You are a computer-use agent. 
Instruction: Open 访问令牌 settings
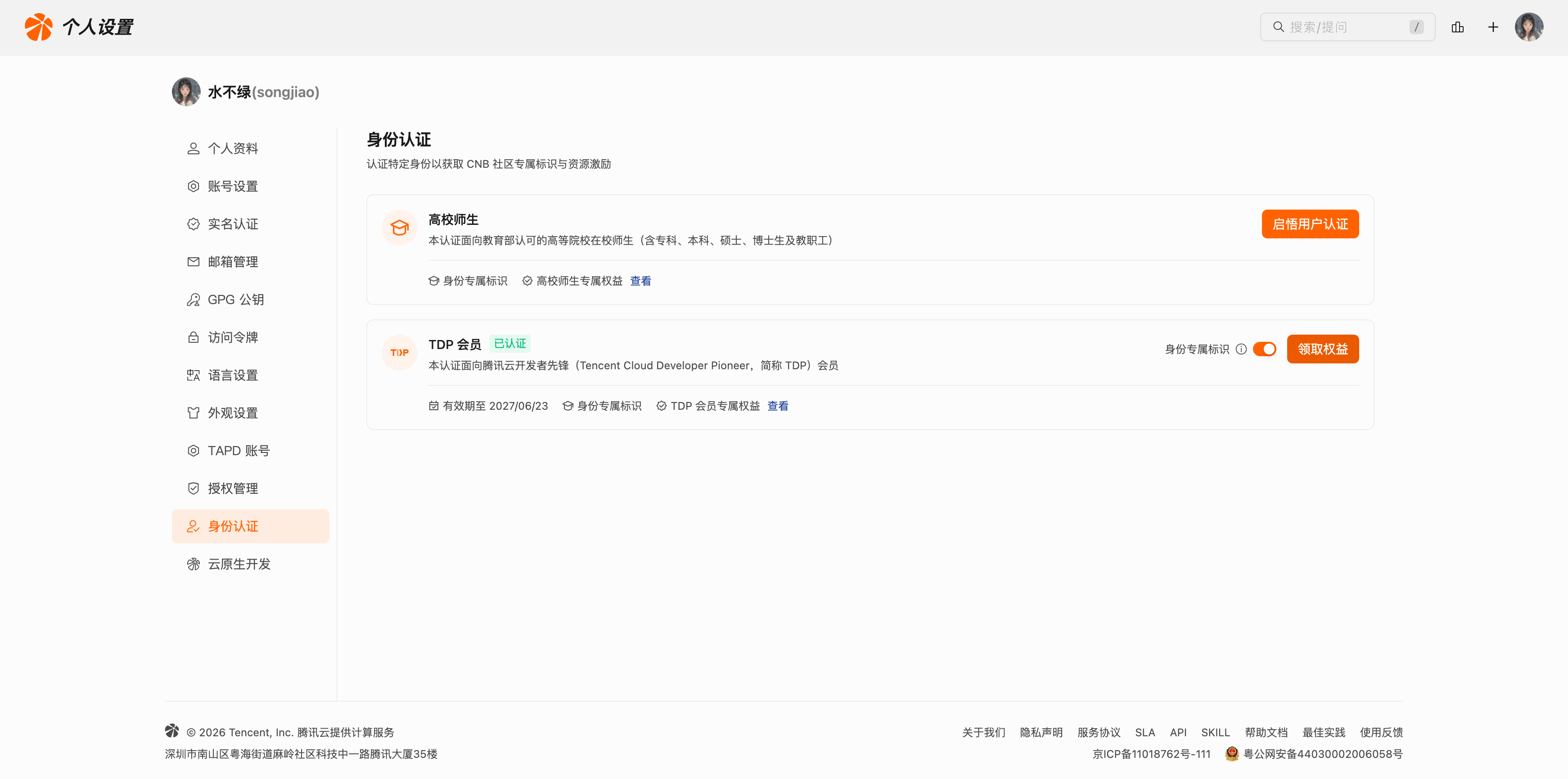[251, 337]
